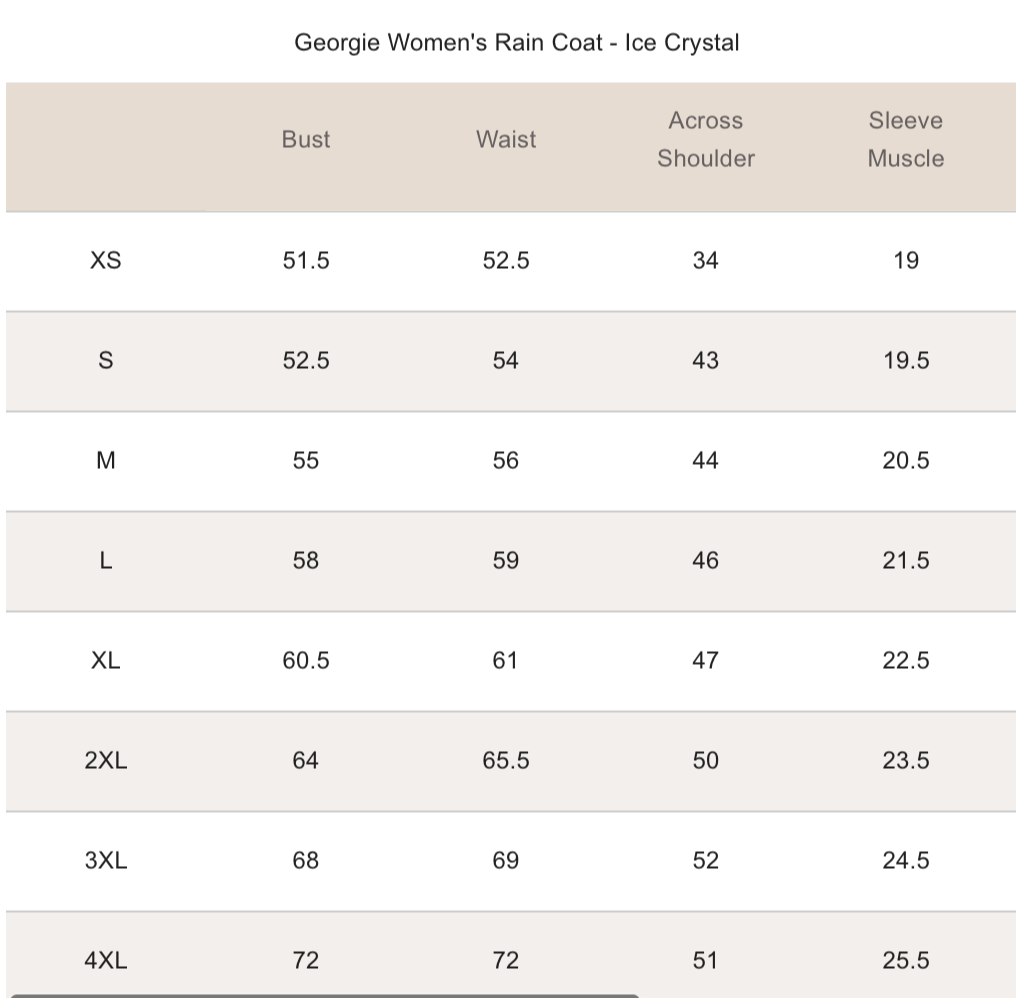Click the L size row label

pyautogui.click(x=105, y=561)
